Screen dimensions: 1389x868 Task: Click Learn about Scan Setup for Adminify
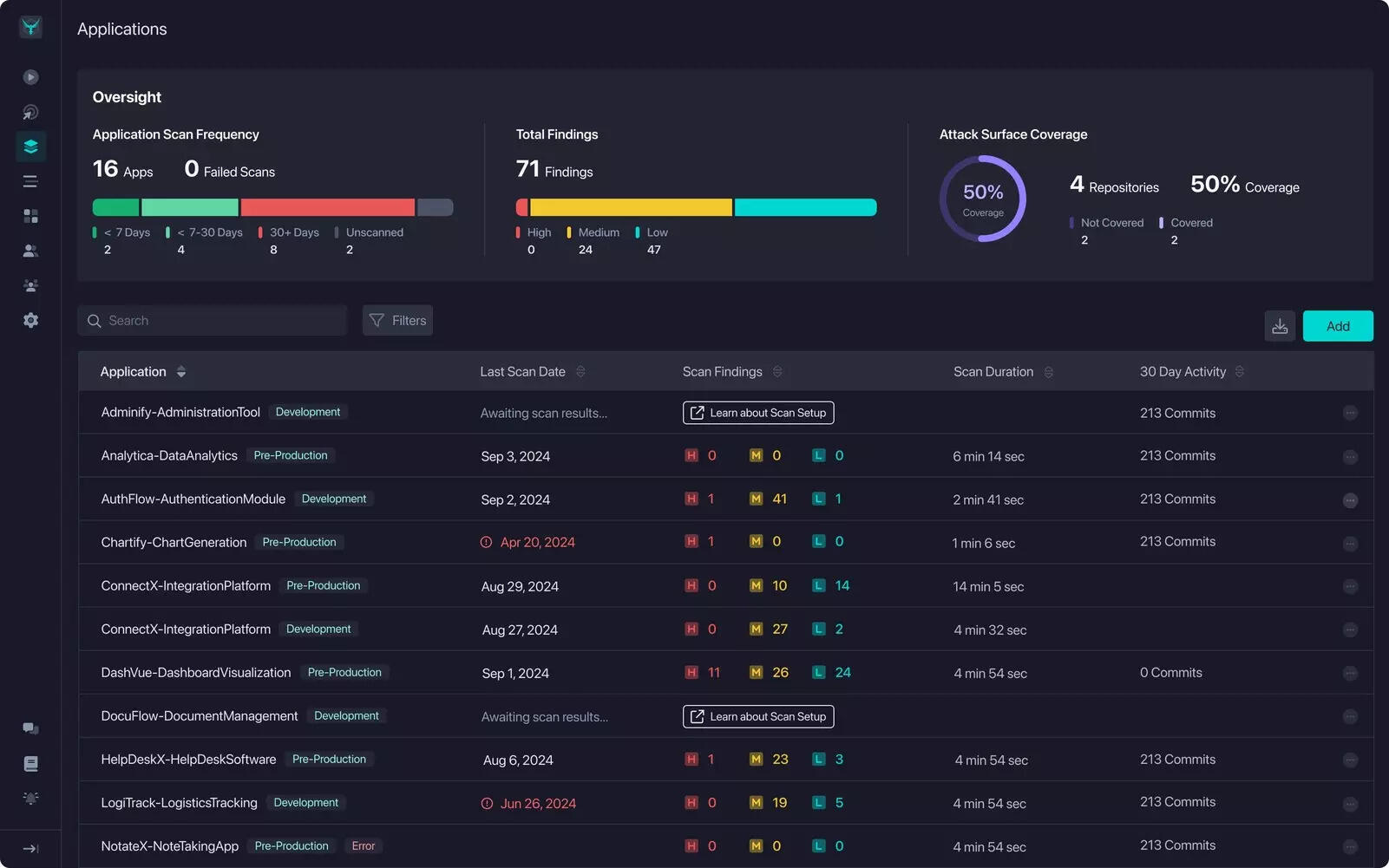[758, 413]
